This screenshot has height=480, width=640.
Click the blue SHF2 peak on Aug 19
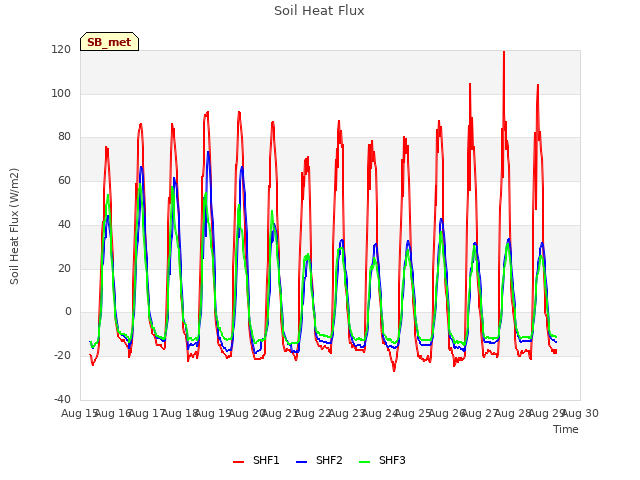pyautogui.click(x=208, y=153)
